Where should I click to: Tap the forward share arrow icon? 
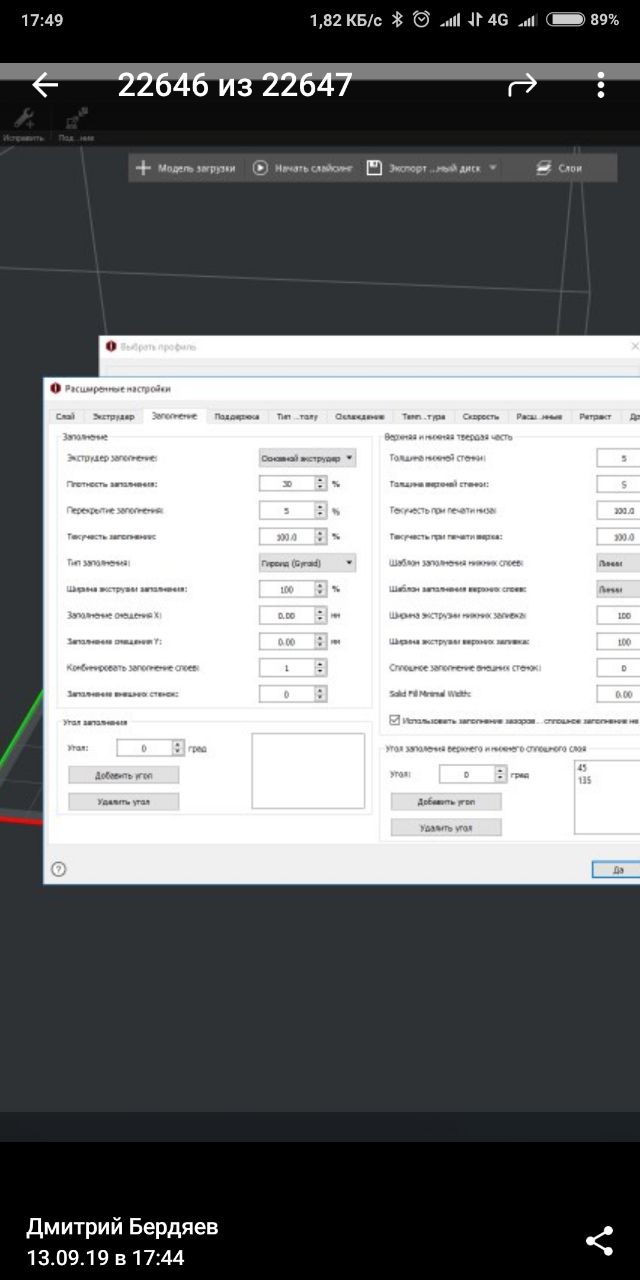(522, 86)
